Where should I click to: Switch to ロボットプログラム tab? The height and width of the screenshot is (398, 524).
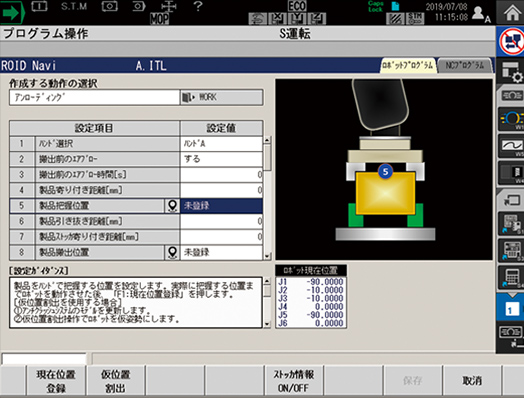tap(407, 65)
